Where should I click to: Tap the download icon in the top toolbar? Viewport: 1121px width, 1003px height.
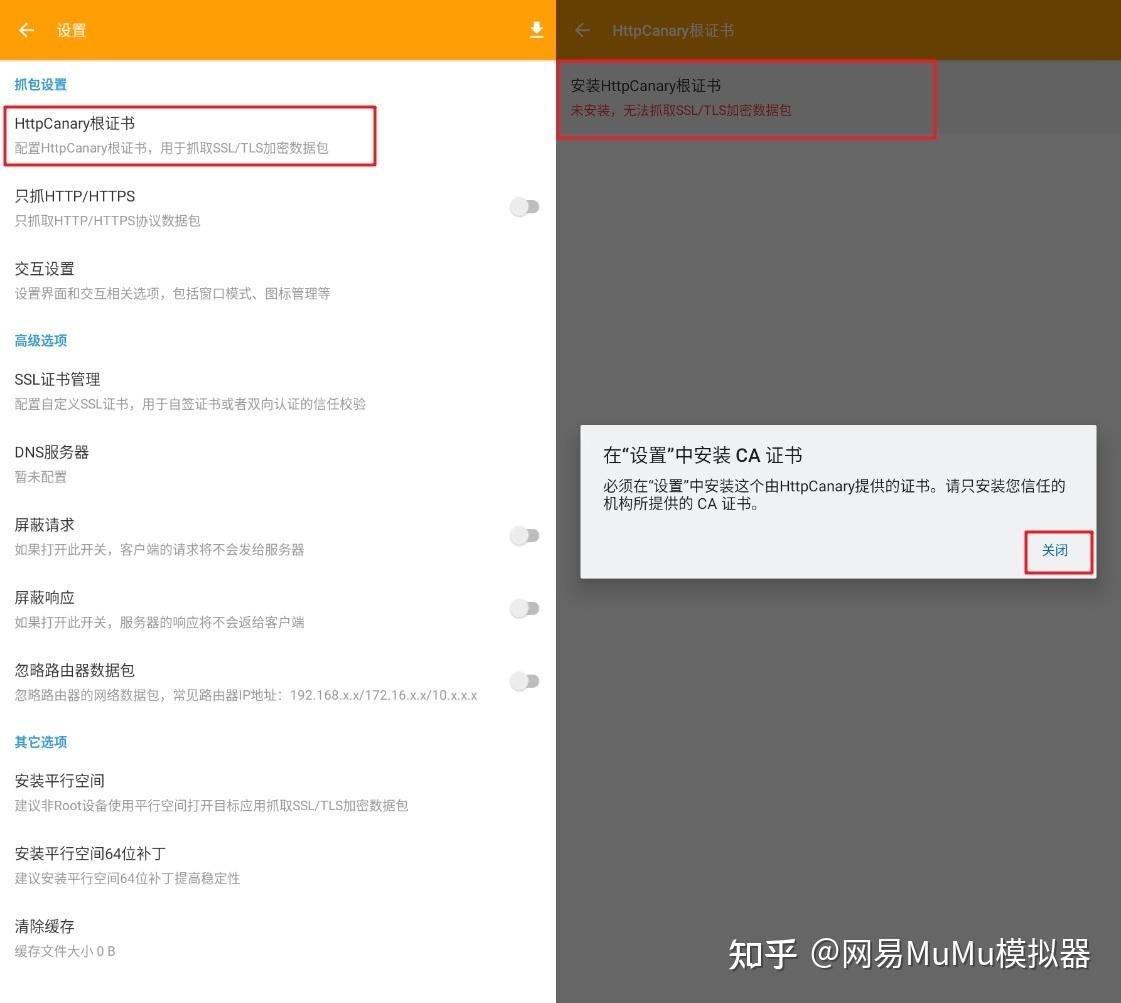tap(536, 30)
